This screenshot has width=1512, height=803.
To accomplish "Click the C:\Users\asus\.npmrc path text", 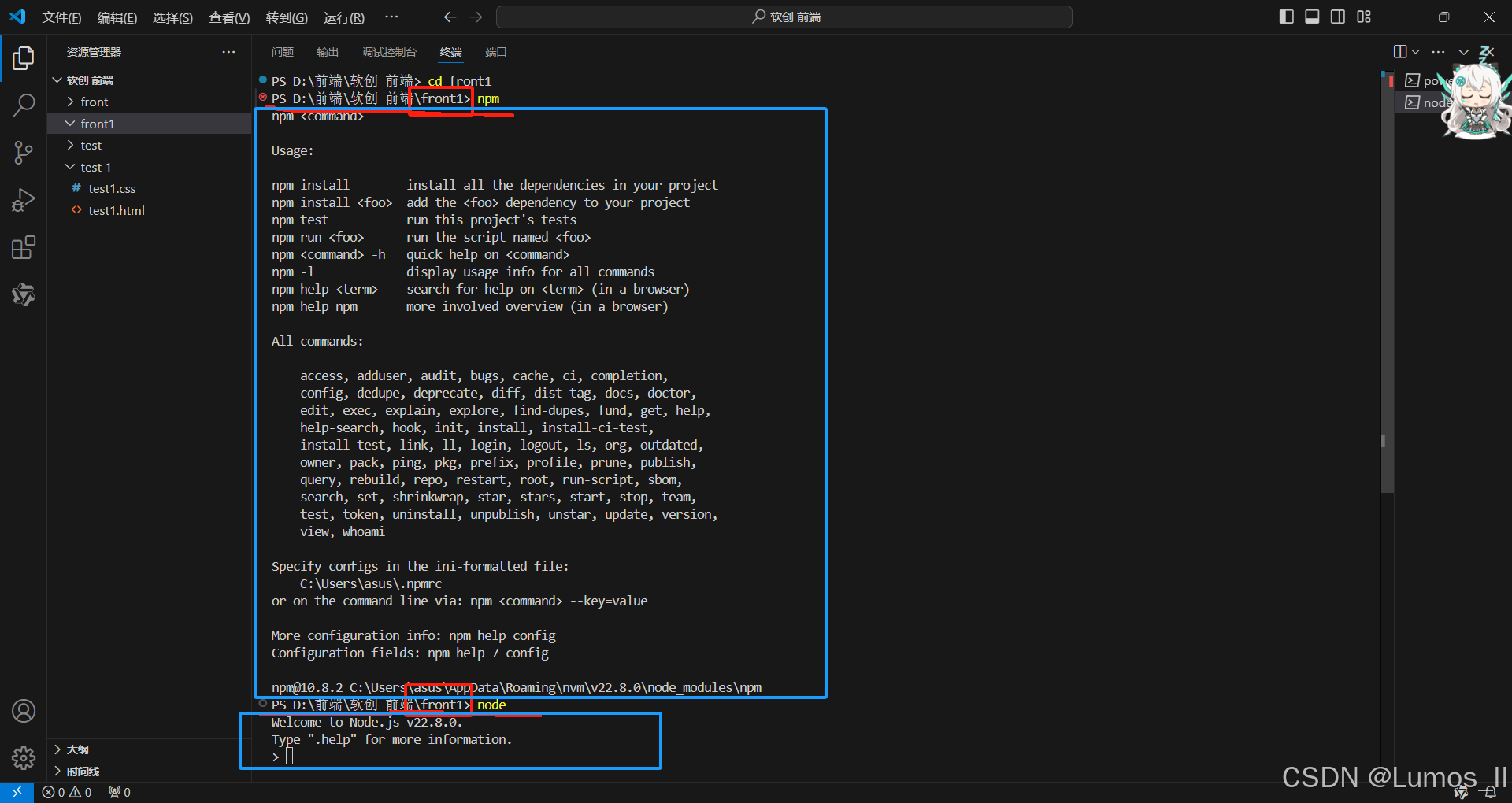I will point(371,583).
